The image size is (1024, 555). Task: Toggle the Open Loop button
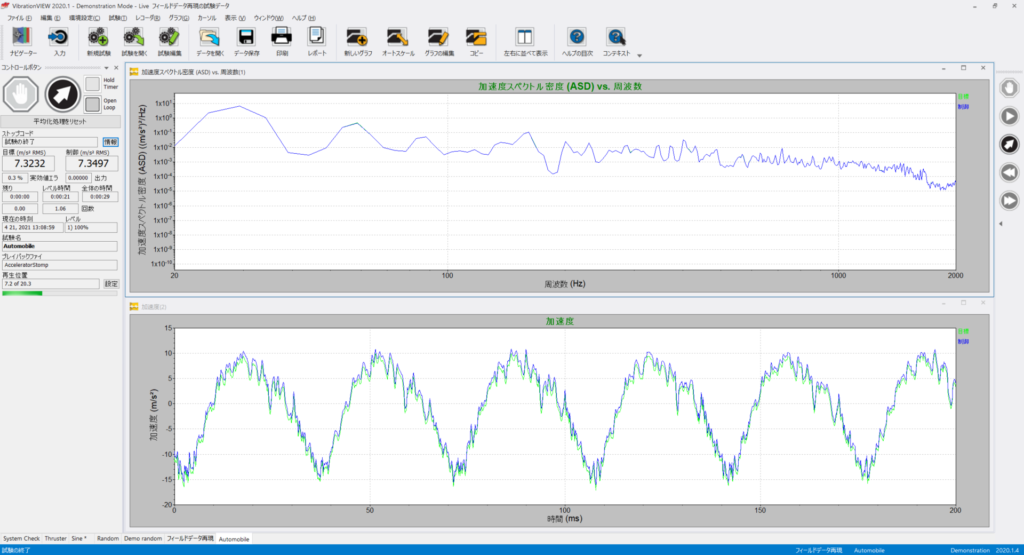pos(93,104)
